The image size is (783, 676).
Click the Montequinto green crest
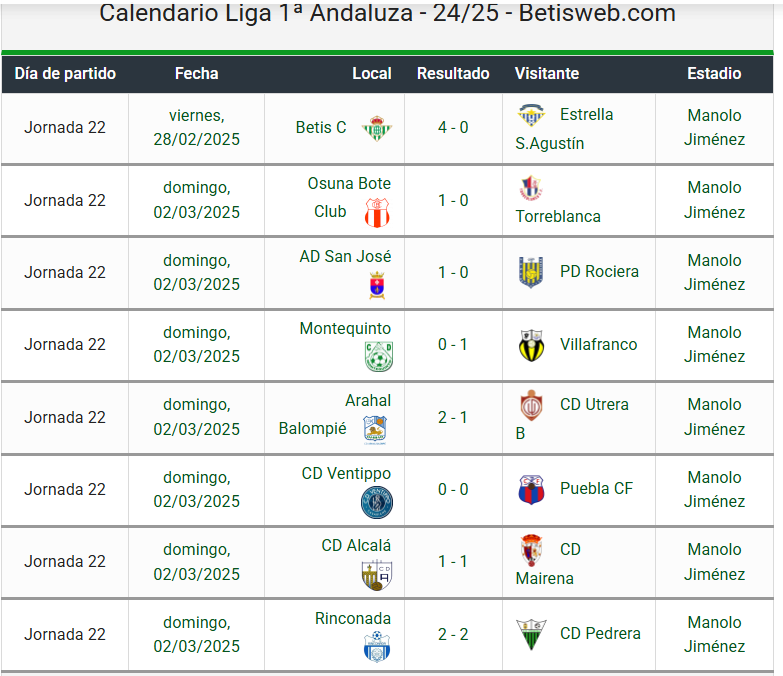(x=379, y=356)
